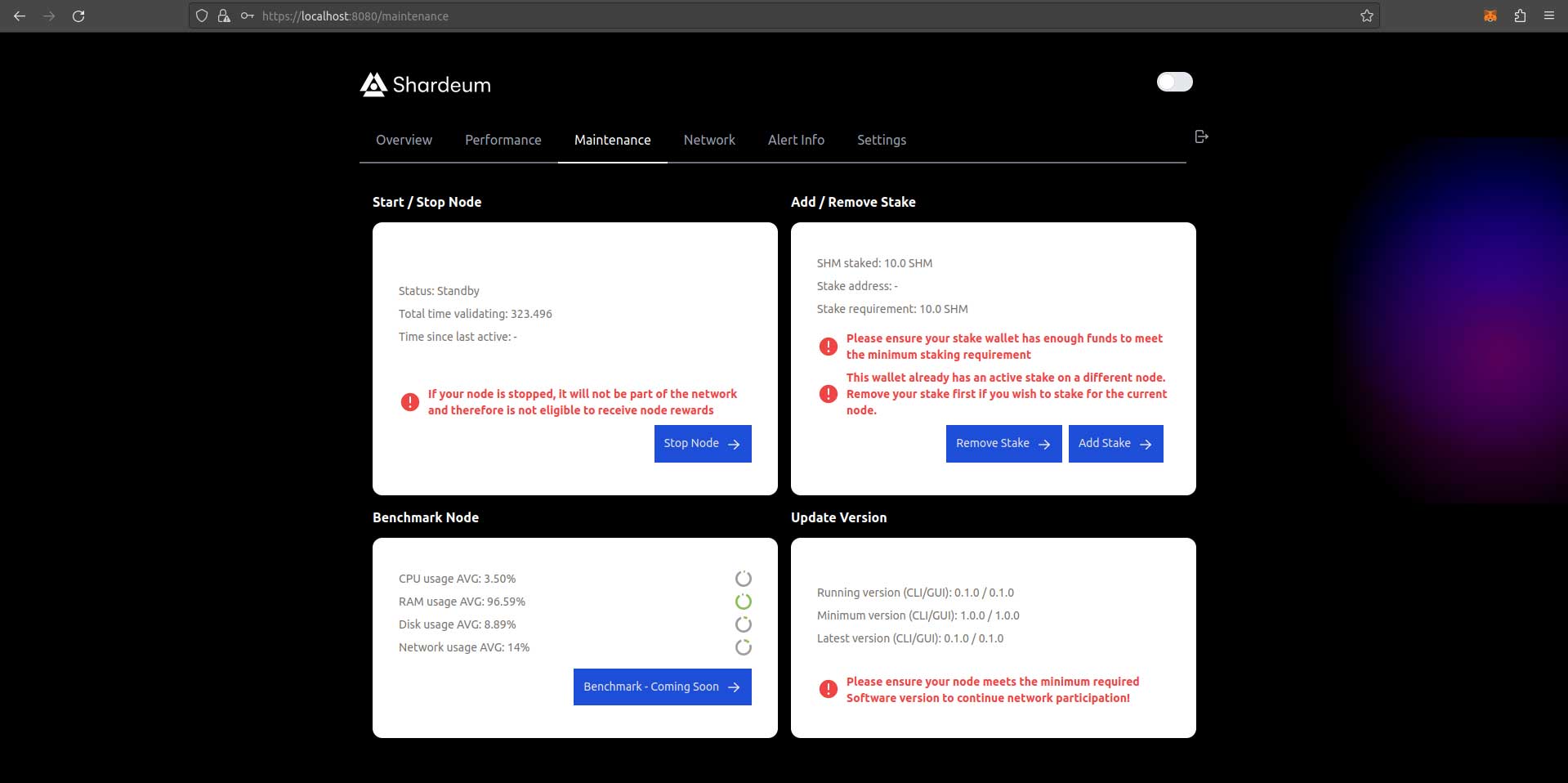1568x783 pixels.
Task: Click the Shardeum logo
Action: (x=425, y=84)
